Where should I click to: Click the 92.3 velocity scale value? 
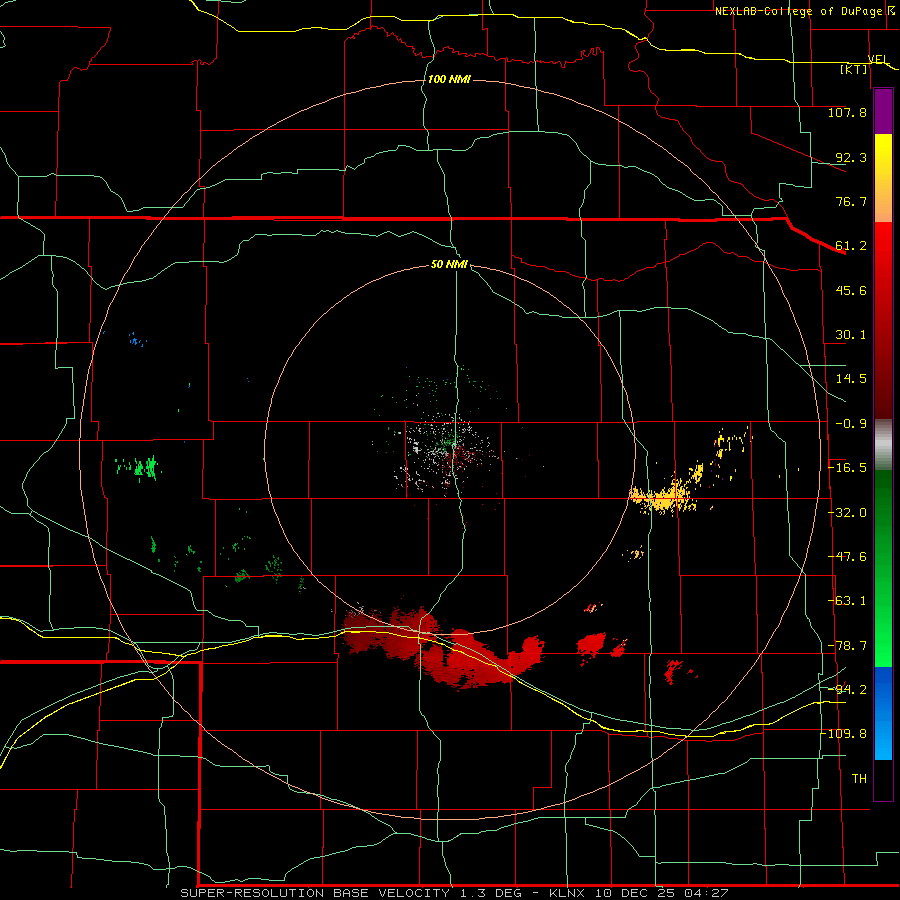851,157
